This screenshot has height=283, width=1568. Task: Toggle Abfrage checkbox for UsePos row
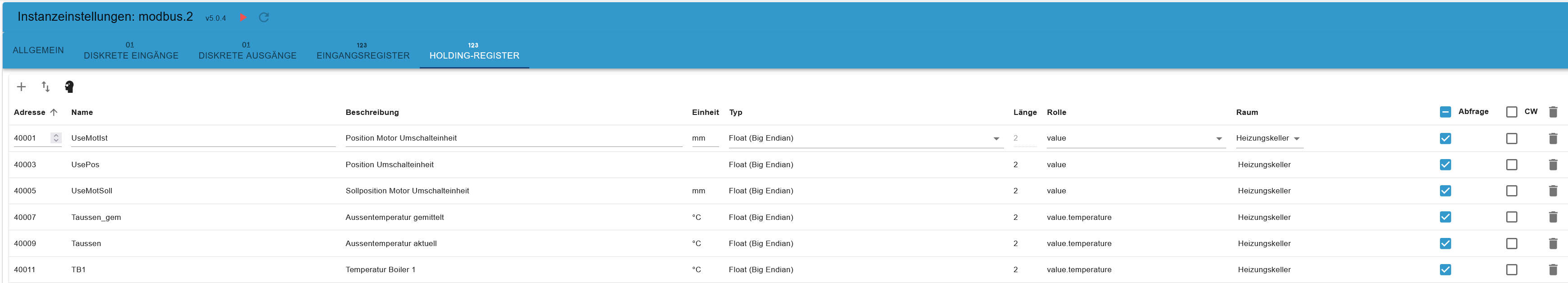click(x=1446, y=165)
